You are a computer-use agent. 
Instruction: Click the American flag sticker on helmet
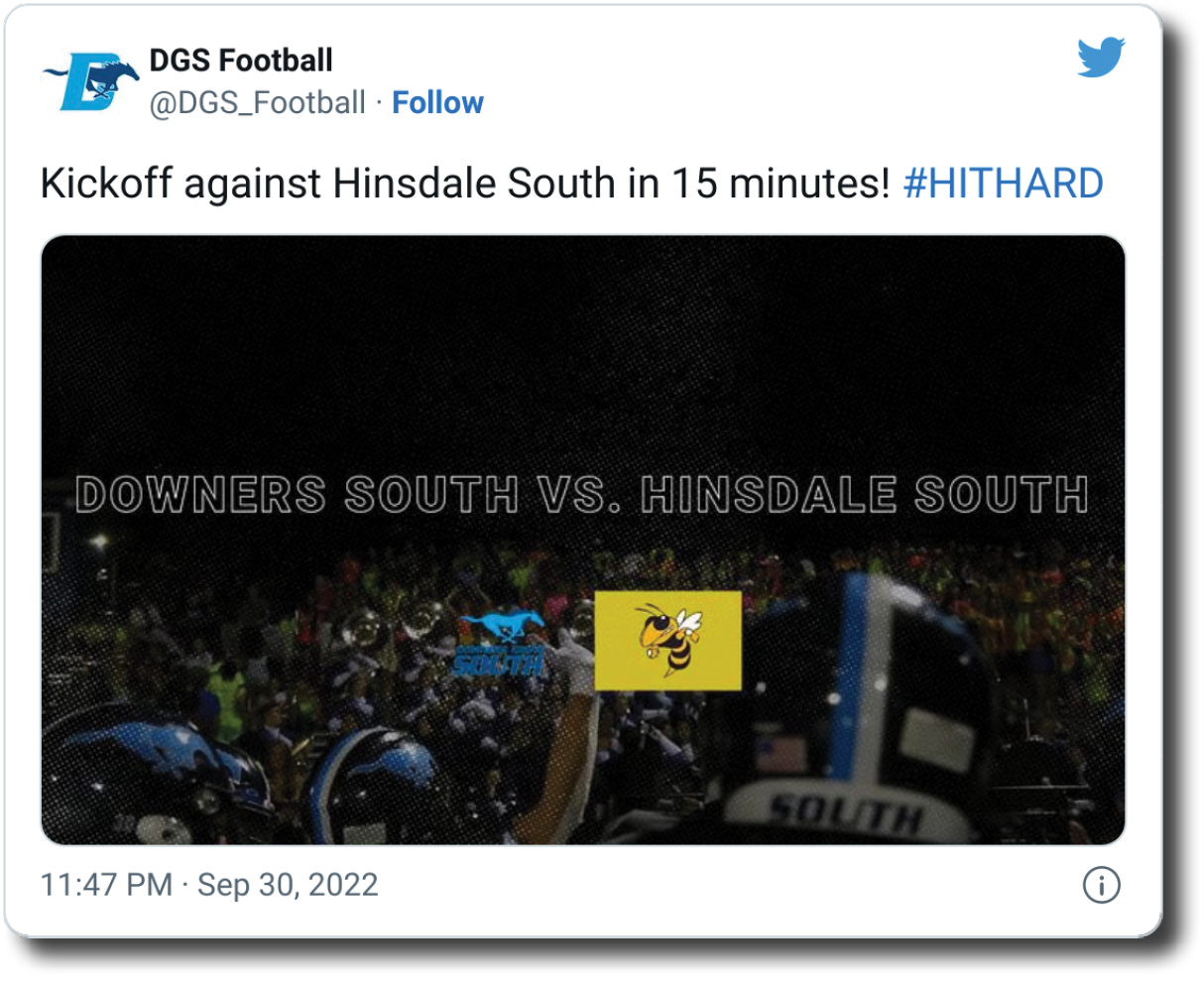(x=781, y=751)
